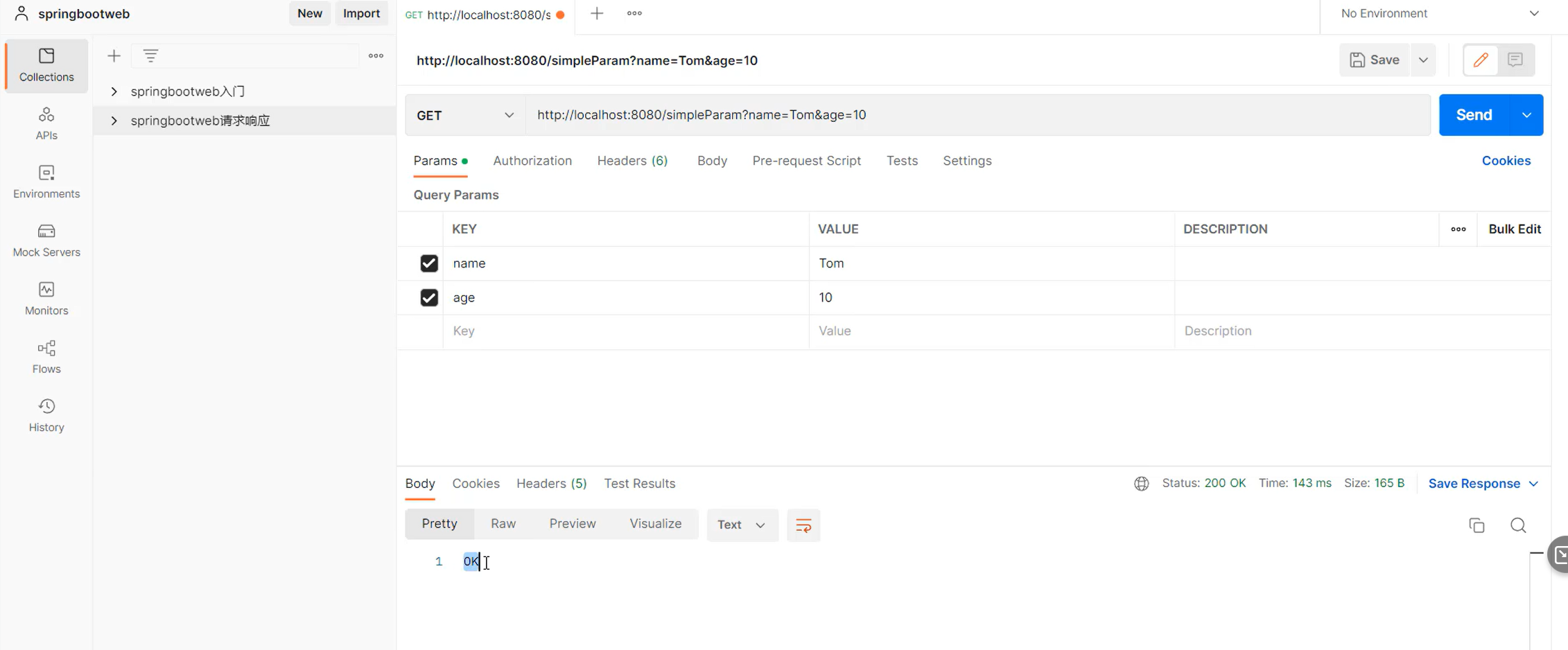Click the Bulk Edit link
The height and width of the screenshot is (650, 1568).
1514,229
